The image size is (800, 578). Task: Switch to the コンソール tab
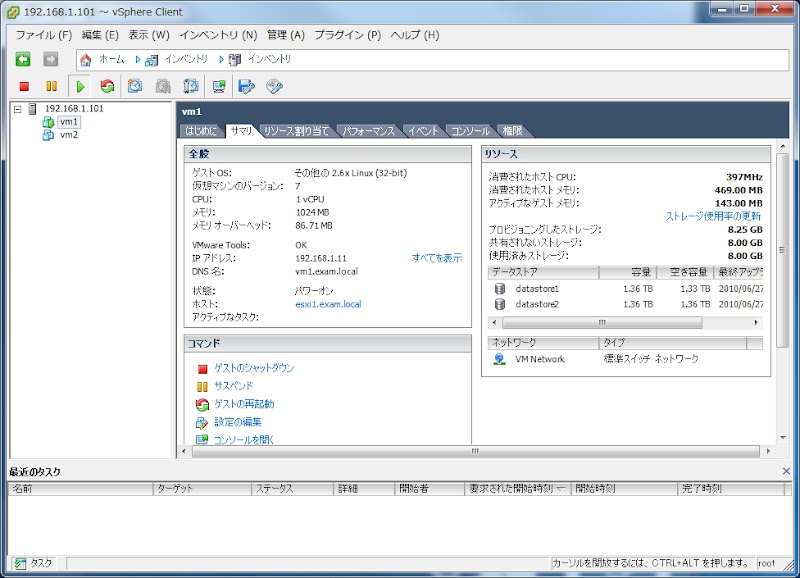coord(470,131)
